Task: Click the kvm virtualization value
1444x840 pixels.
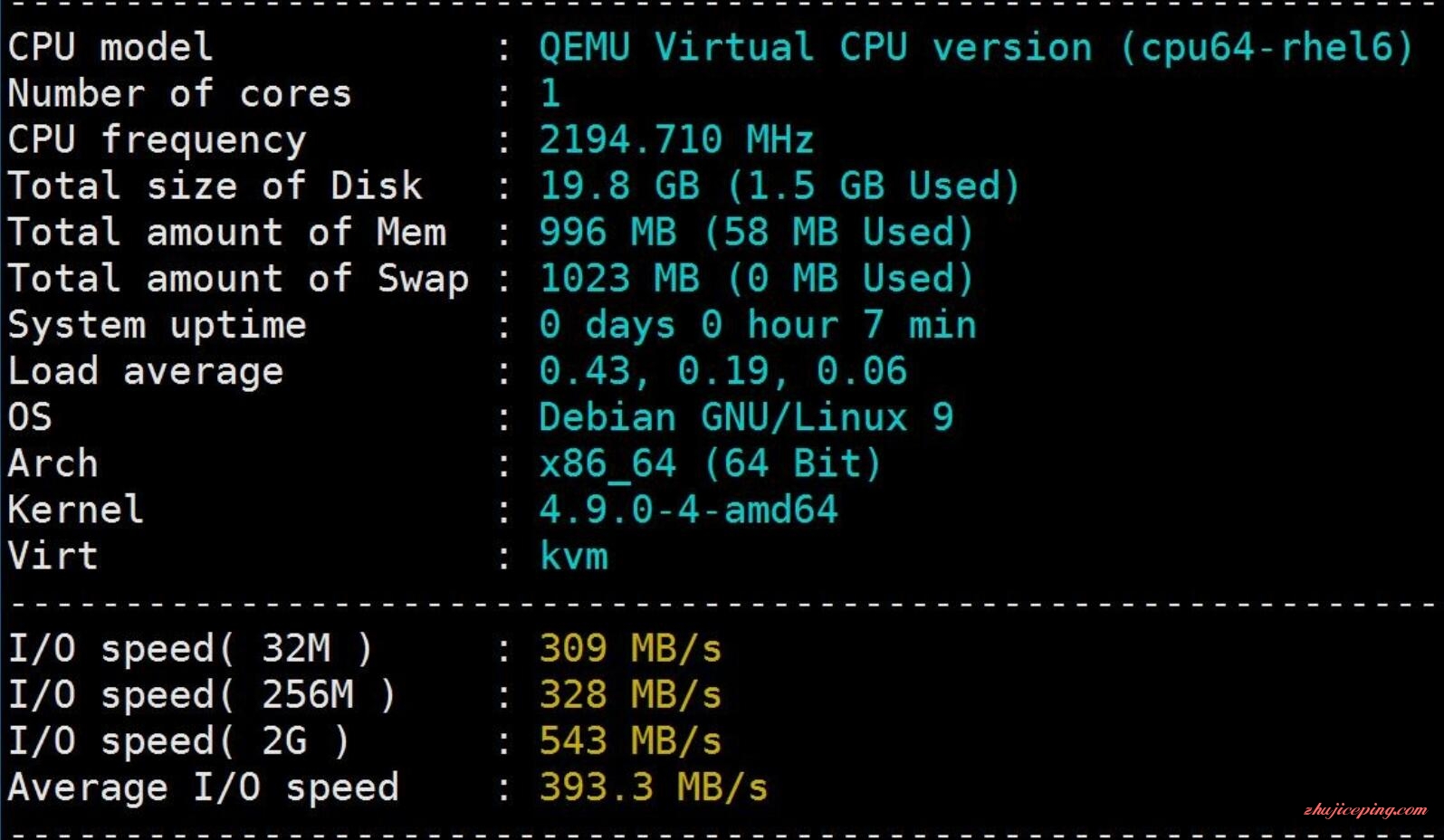Action: coord(574,556)
